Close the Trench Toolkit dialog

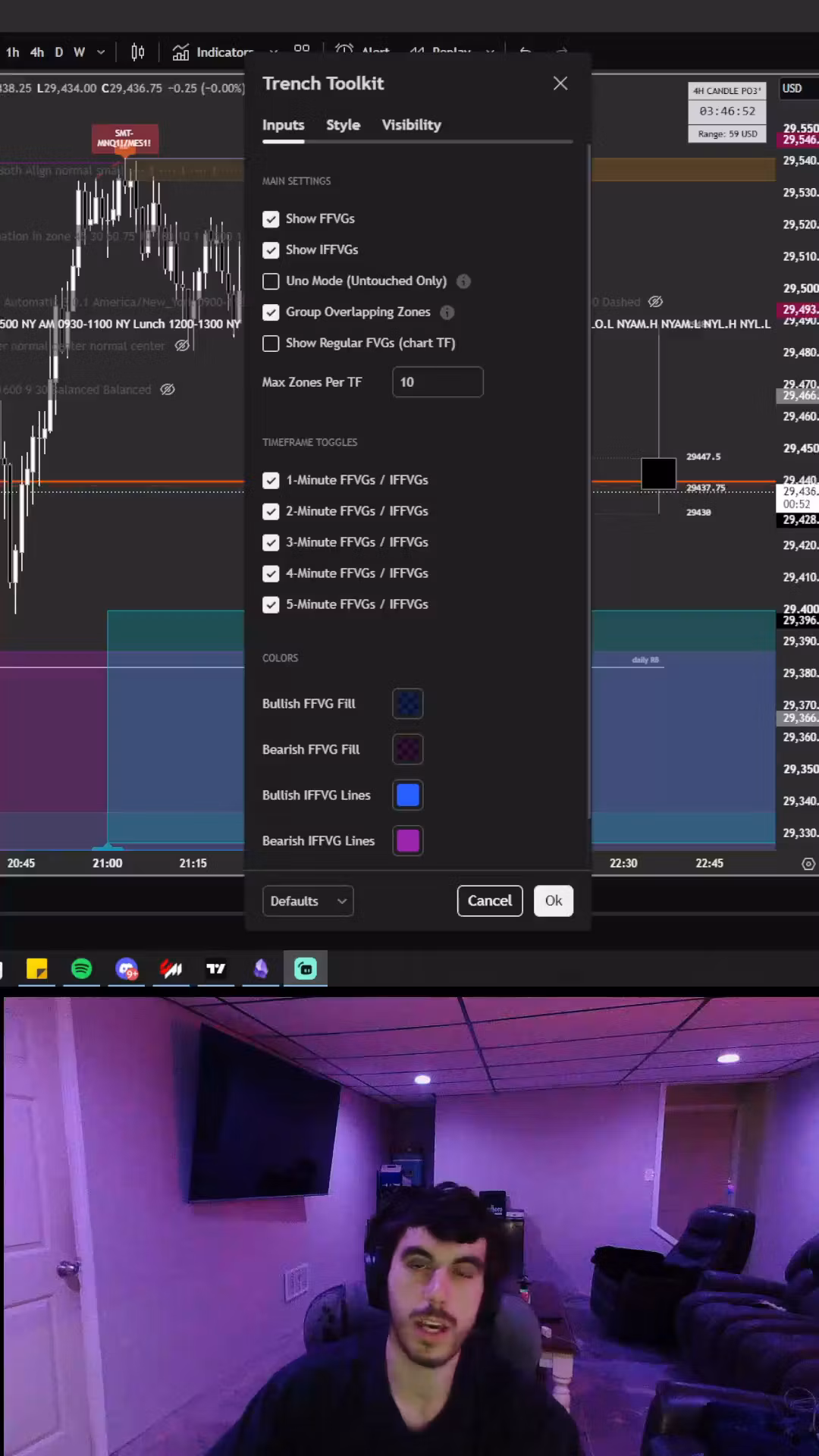point(560,83)
